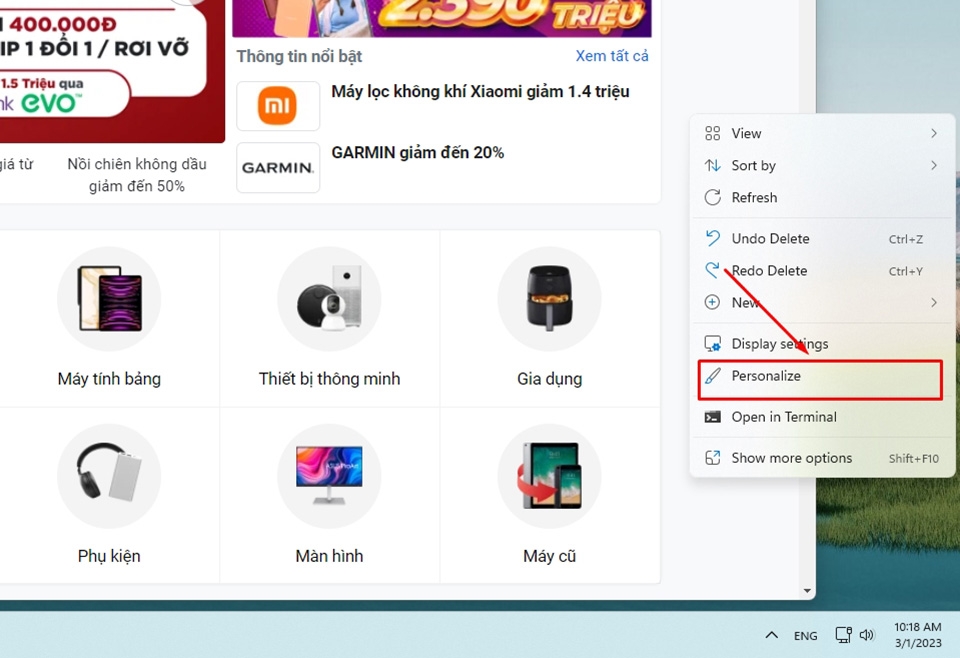Select View in the context menu

coord(822,133)
